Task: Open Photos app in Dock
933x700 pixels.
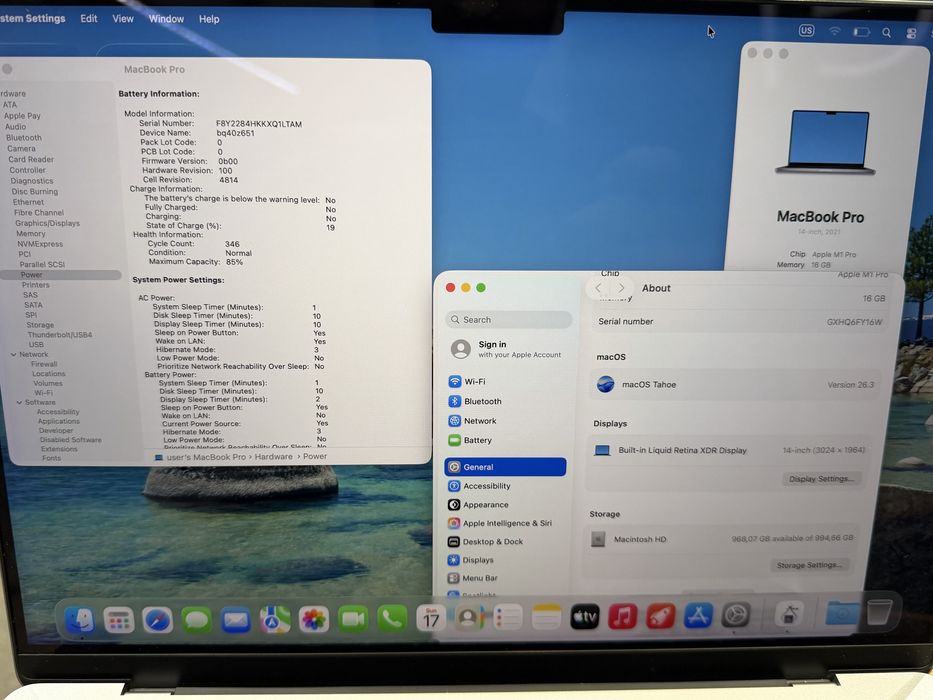Action: tap(314, 620)
